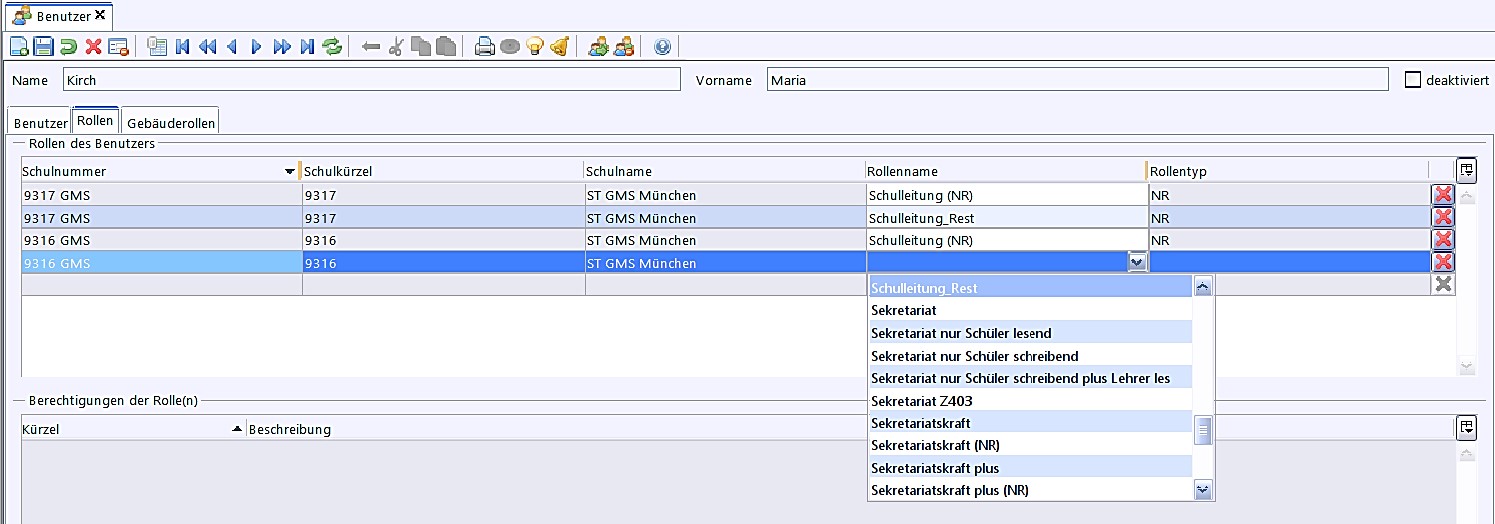Sort by Schulnummer column header
This screenshot has height=524, width=1495.
[160, 171]
